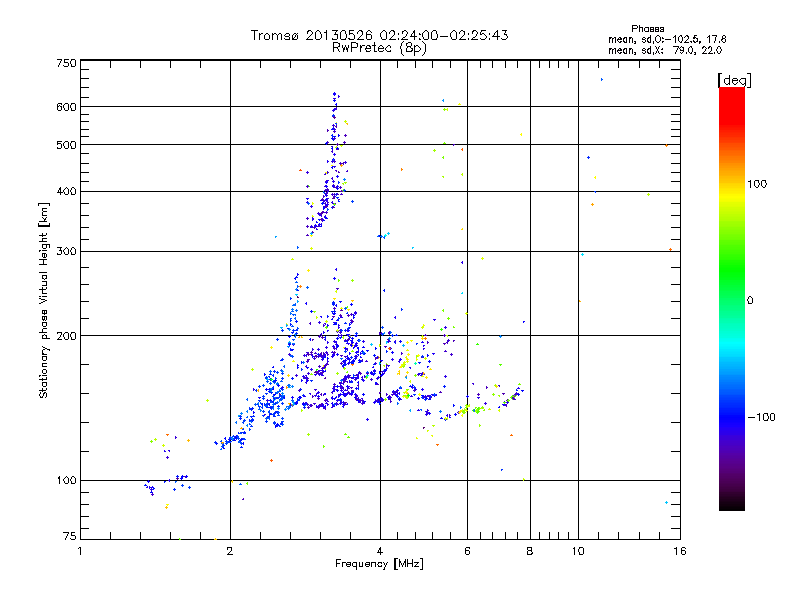Screen dimensions: 800x600
Task: Click the colorbar tick label '-100'
Action: [x=761, y=417]
